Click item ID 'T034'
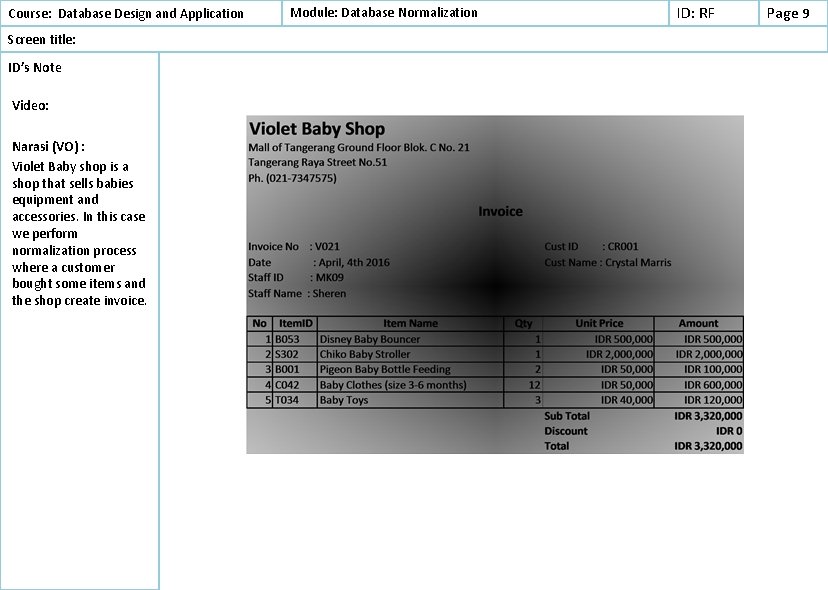This screenshot has width=828, height=590. pyautogui.click(x=287, y=400)
